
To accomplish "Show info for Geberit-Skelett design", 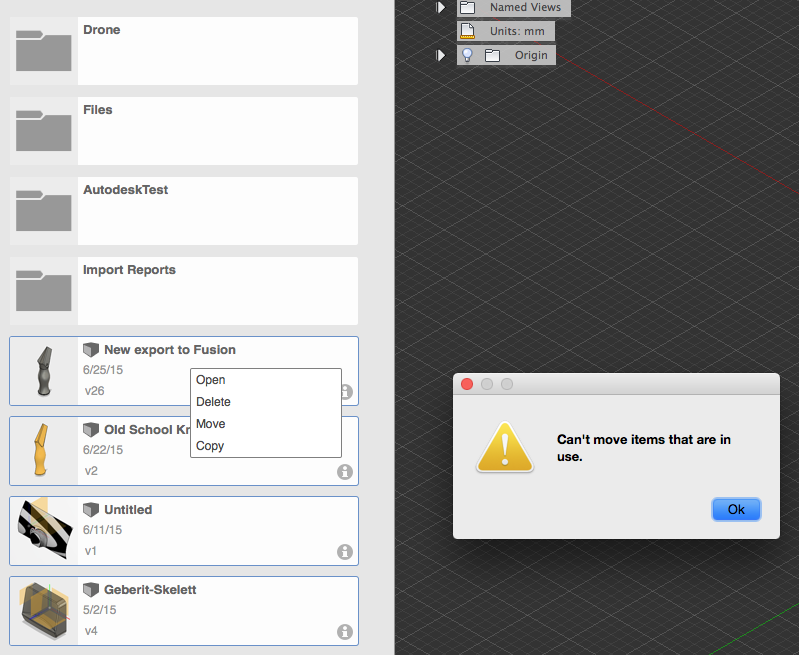I will [x=345, y=632].
